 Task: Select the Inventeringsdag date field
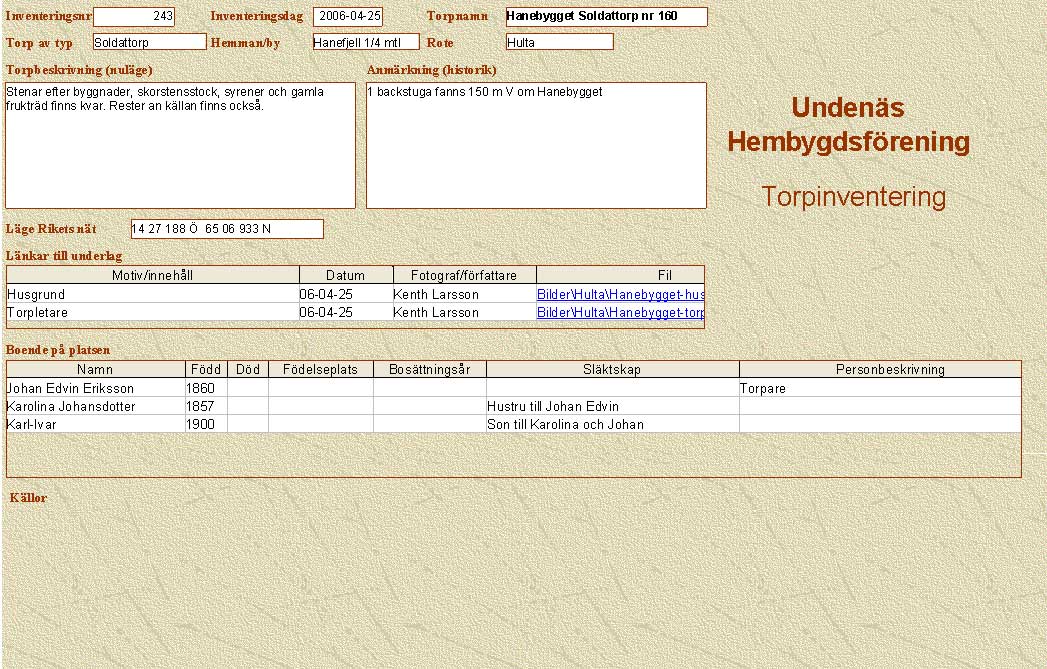347,17
